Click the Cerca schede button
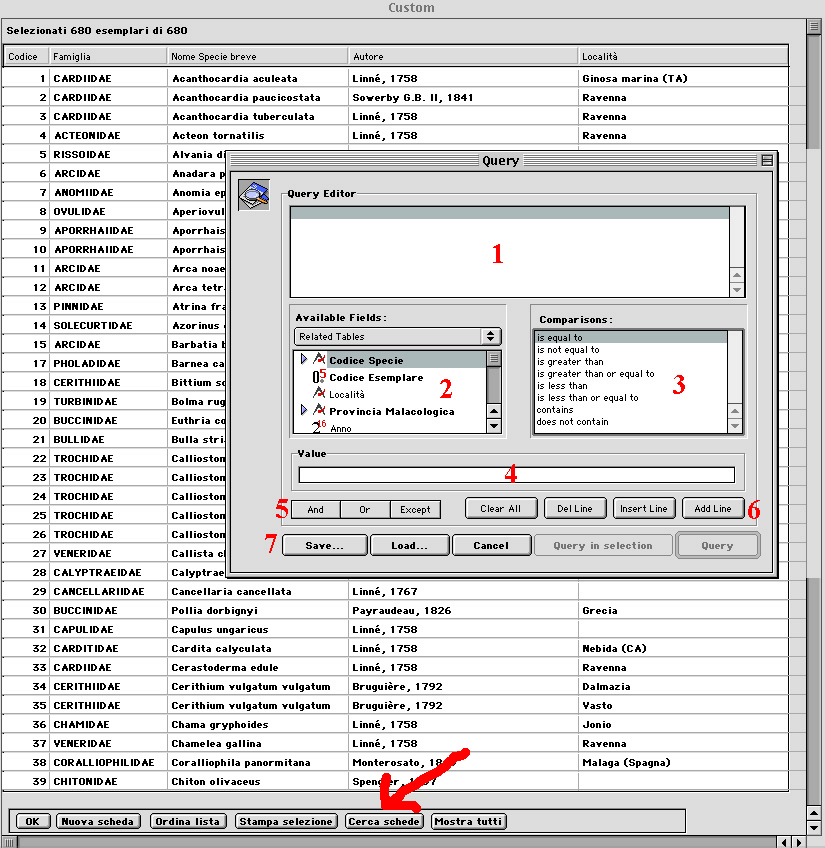The width and height of the screenshot is (825, 848). point(384,821)
